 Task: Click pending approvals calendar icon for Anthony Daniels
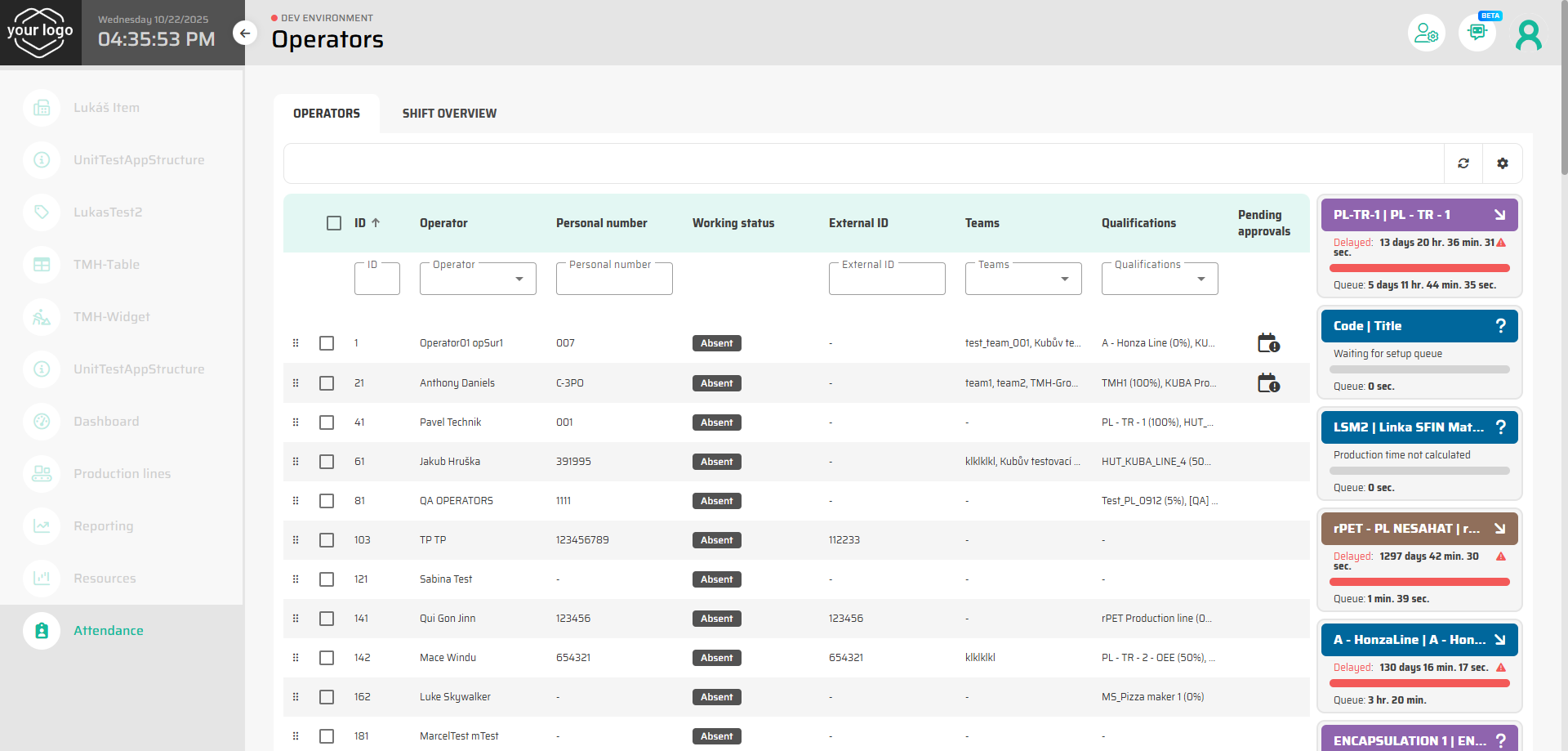[1267, 383]
